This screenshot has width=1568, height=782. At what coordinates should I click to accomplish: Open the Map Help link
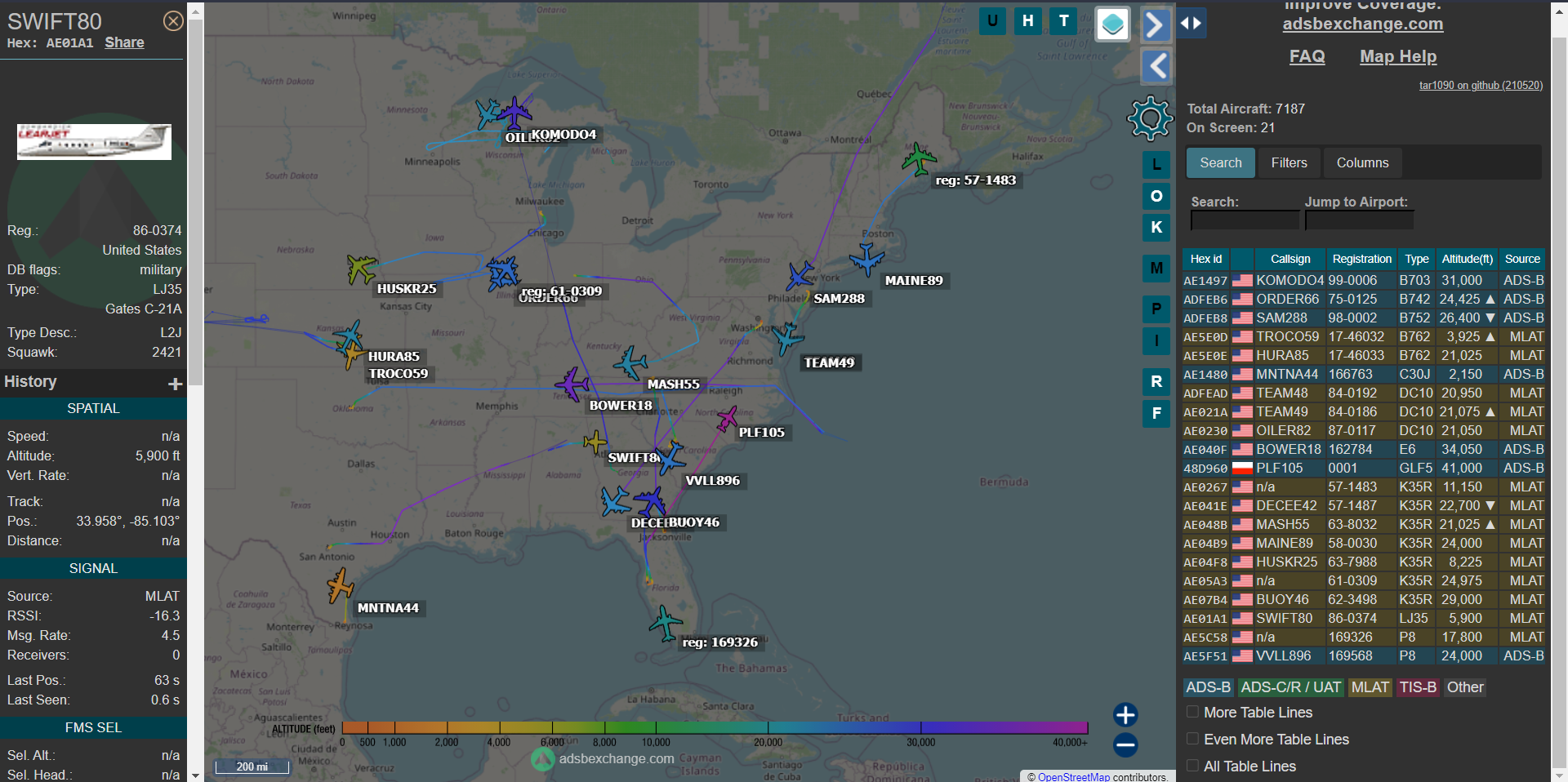click(1398, 56)
